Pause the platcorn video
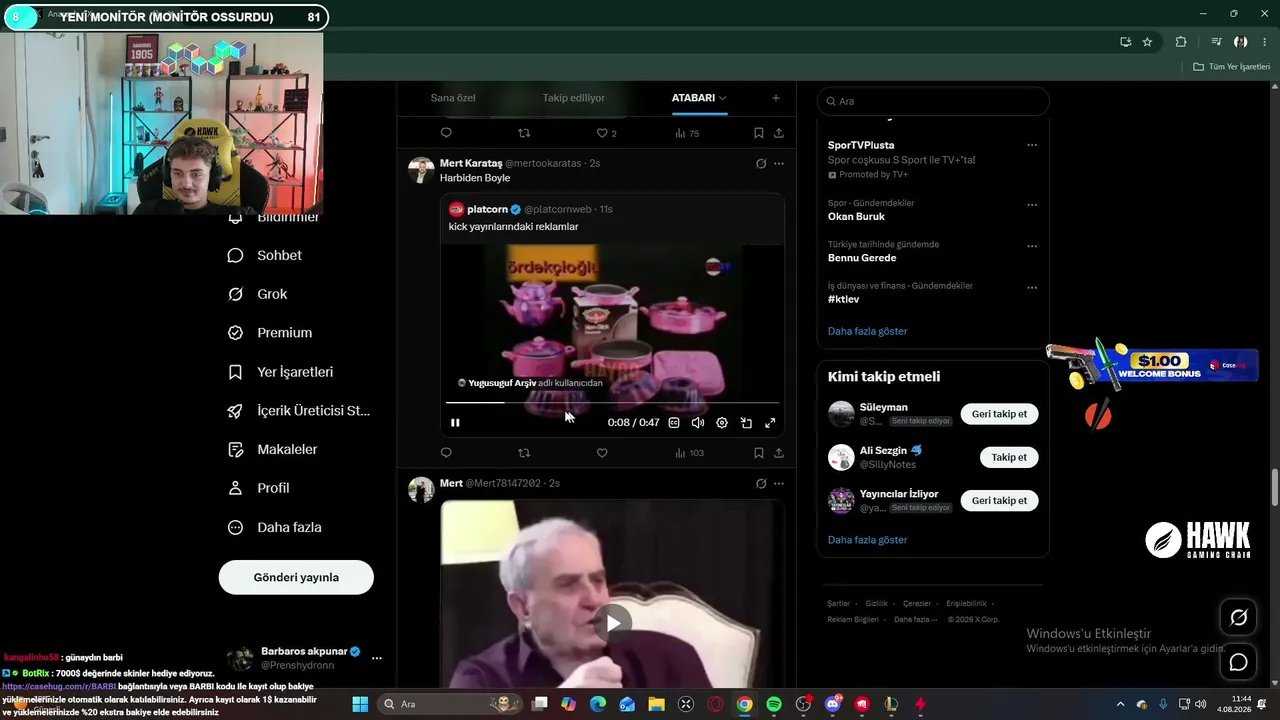The image size is (1280, 720). tap(455, 423)
